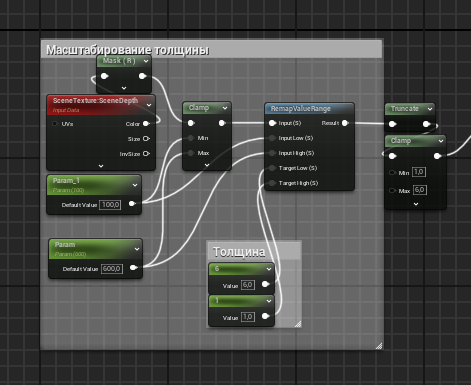Screen dimensions: 471x385
Task: Click the Min input pin on middle Clamp node
Action: (191, 138)
